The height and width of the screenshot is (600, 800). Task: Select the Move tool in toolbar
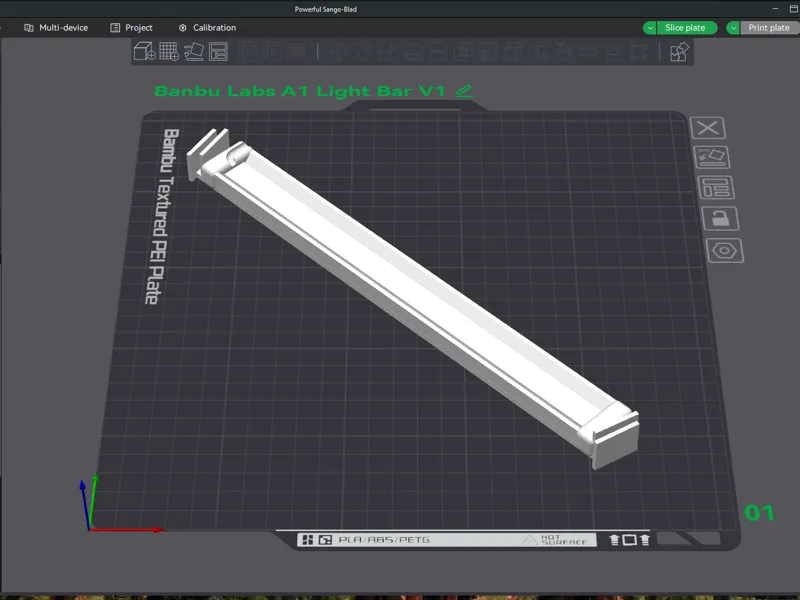pos(338,52)
